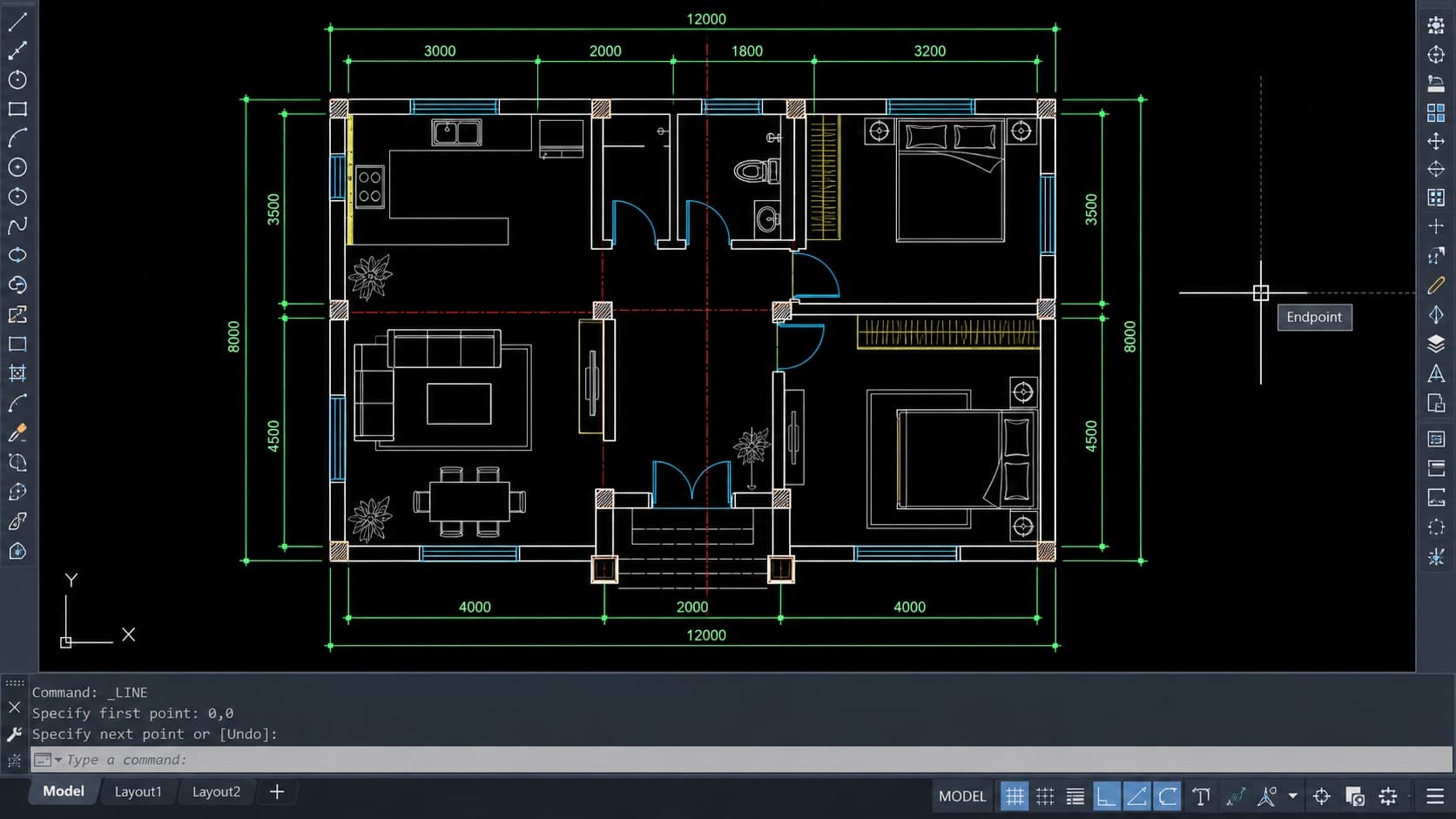Click the top 12000 dimension text
Image resolution: width=1456 pixels, height=819 pixels.
point(706,18)
